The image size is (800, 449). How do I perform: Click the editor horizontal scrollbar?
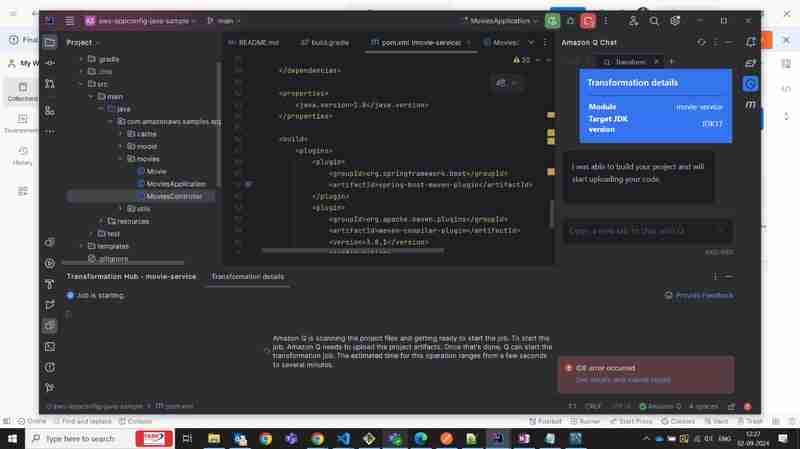353,251
